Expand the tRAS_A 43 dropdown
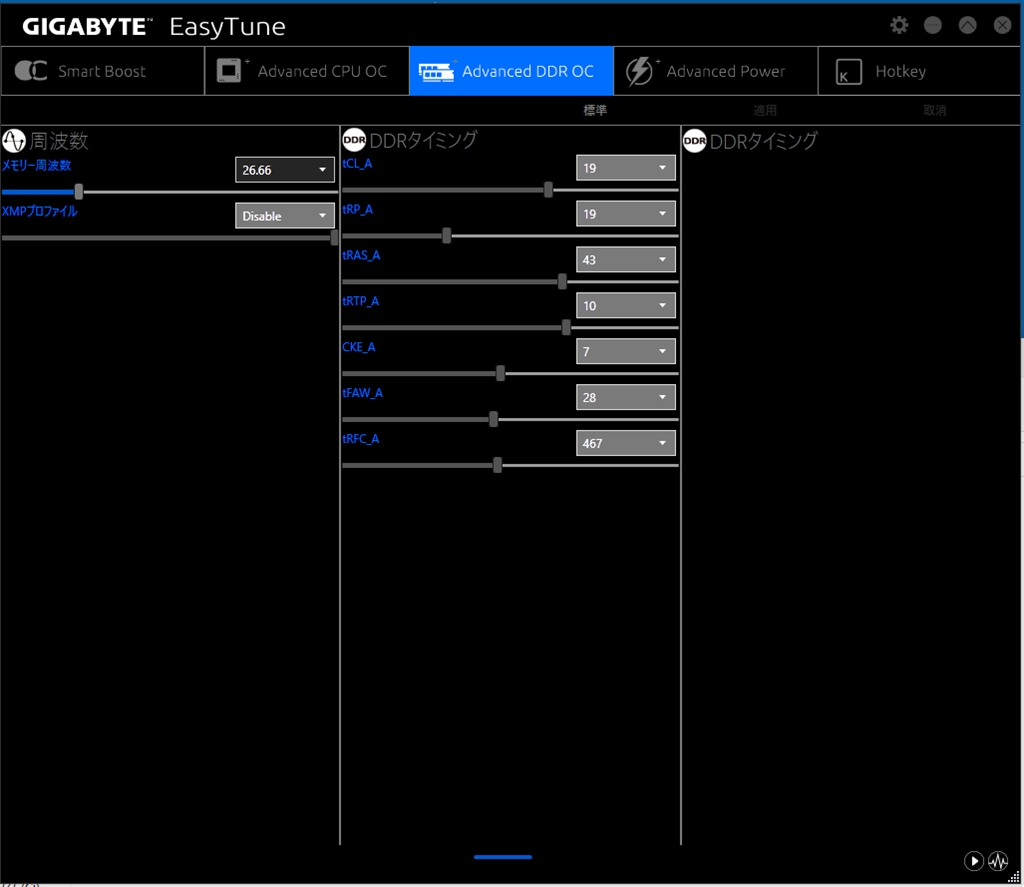This screenshot has height=887, width=1024. point(626,259)
